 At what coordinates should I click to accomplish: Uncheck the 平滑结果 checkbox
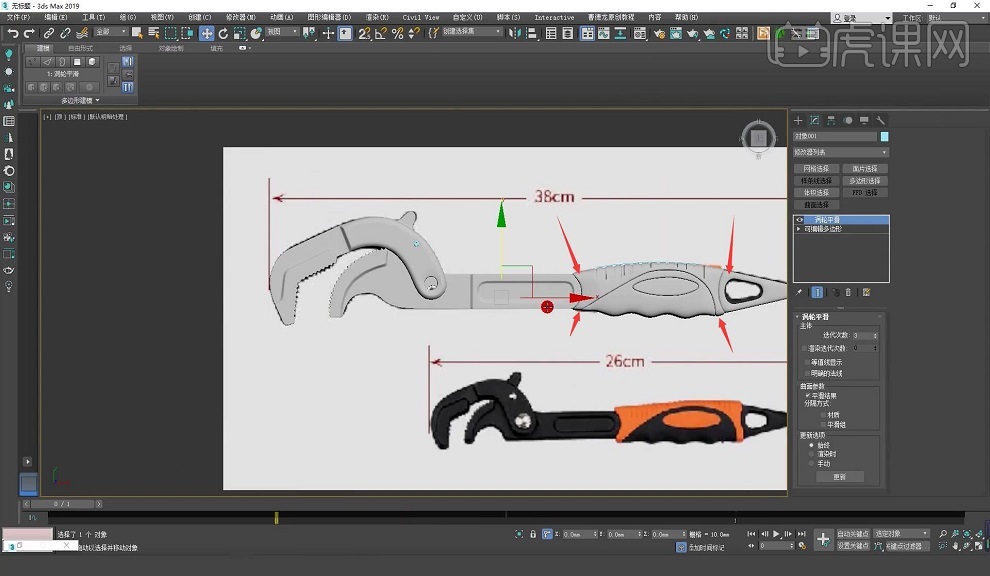pyautogui.click(x=807, y=395)
